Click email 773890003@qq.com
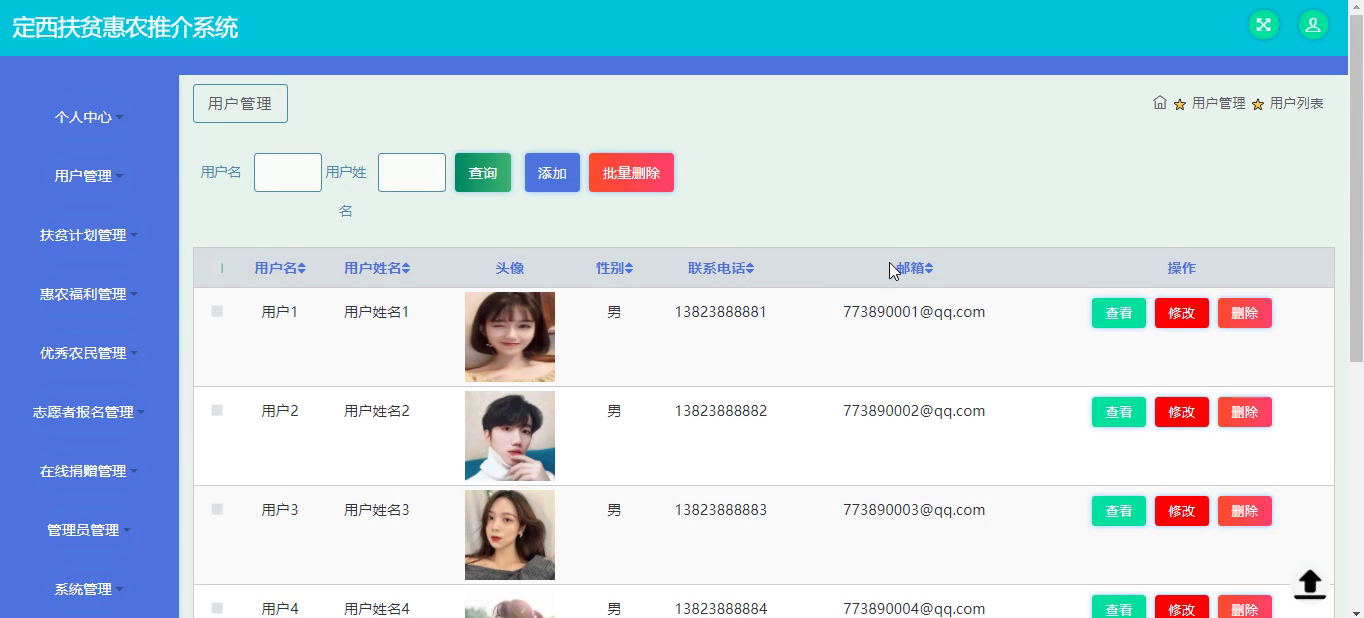This screenshot has width=1364, height=618. pyautogui.click(x=914, y=510)
